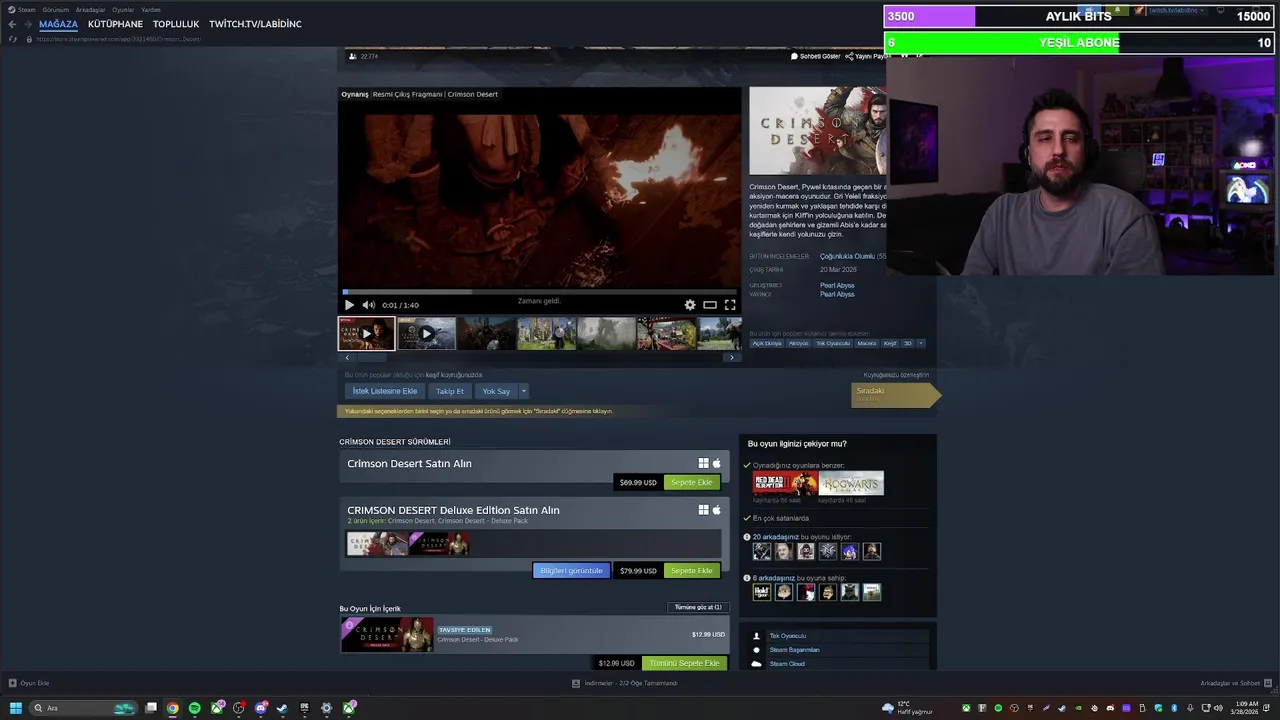Open the TWITCH.TV/LABIDINC profile tab
The image size is (1280, 720).
tap(255, 24)
